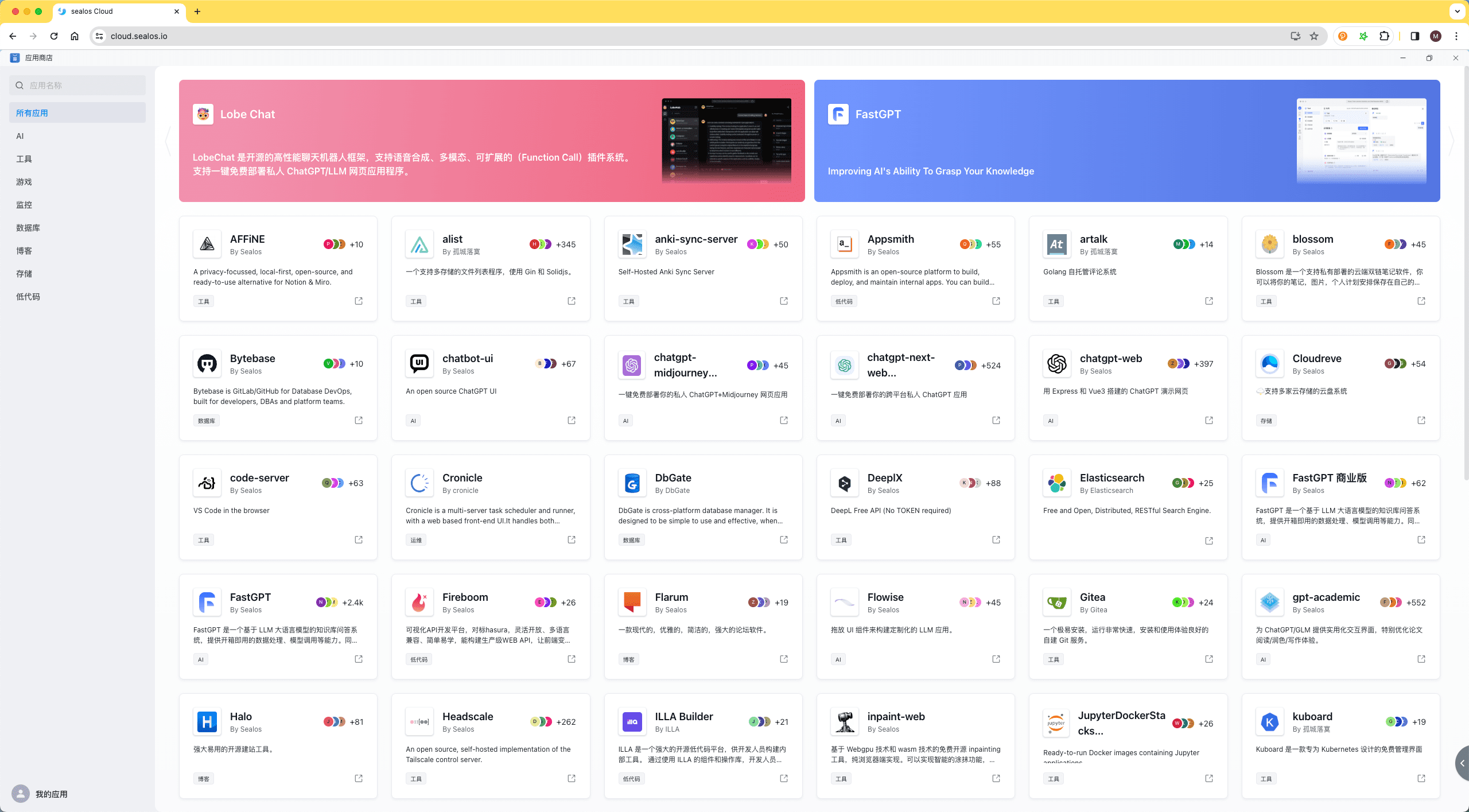Click the chatgpt-web OpenAI logo icon
This screenshot has width=1469, height=812.
pyautogui.click(x=1056, y=364)
